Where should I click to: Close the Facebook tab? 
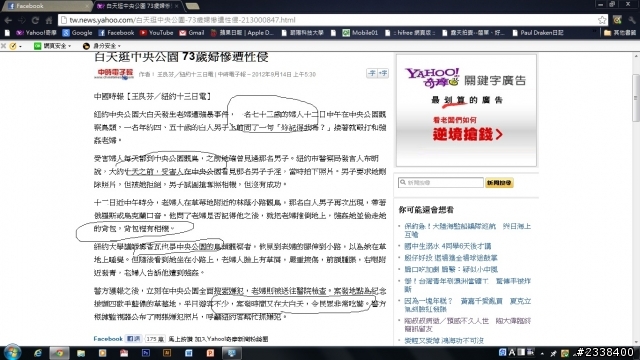click(x=87, y=6)
